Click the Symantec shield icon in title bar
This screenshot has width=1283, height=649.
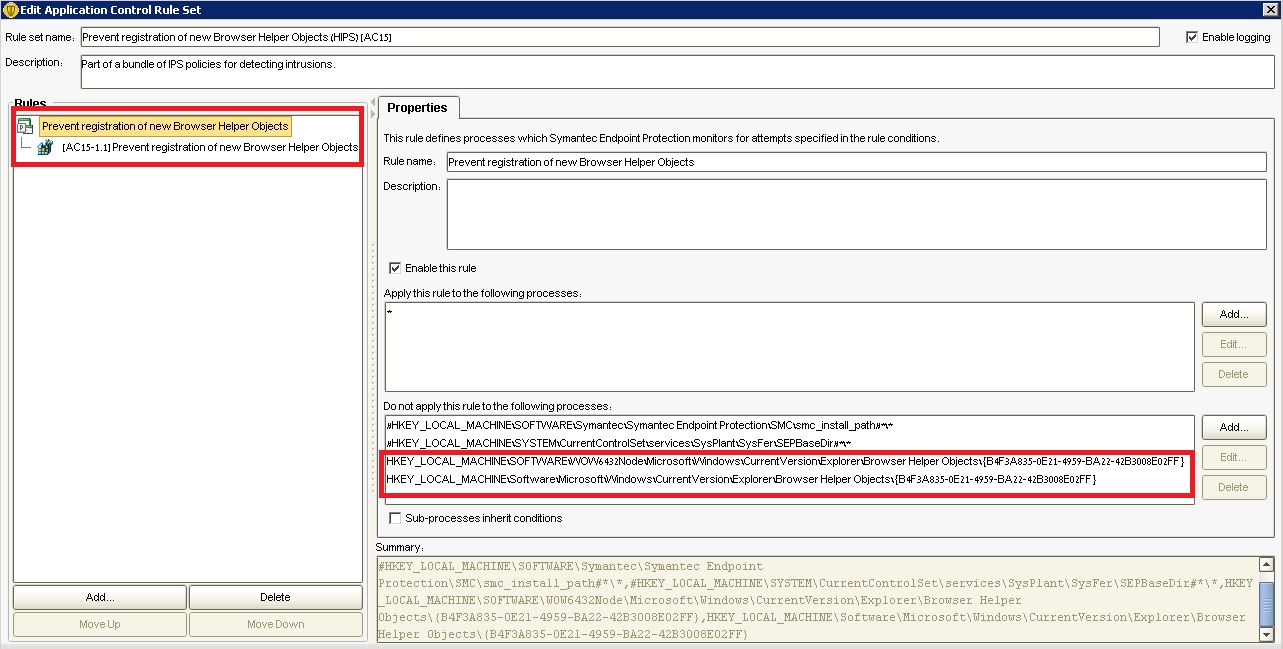(x=10, y=10)
